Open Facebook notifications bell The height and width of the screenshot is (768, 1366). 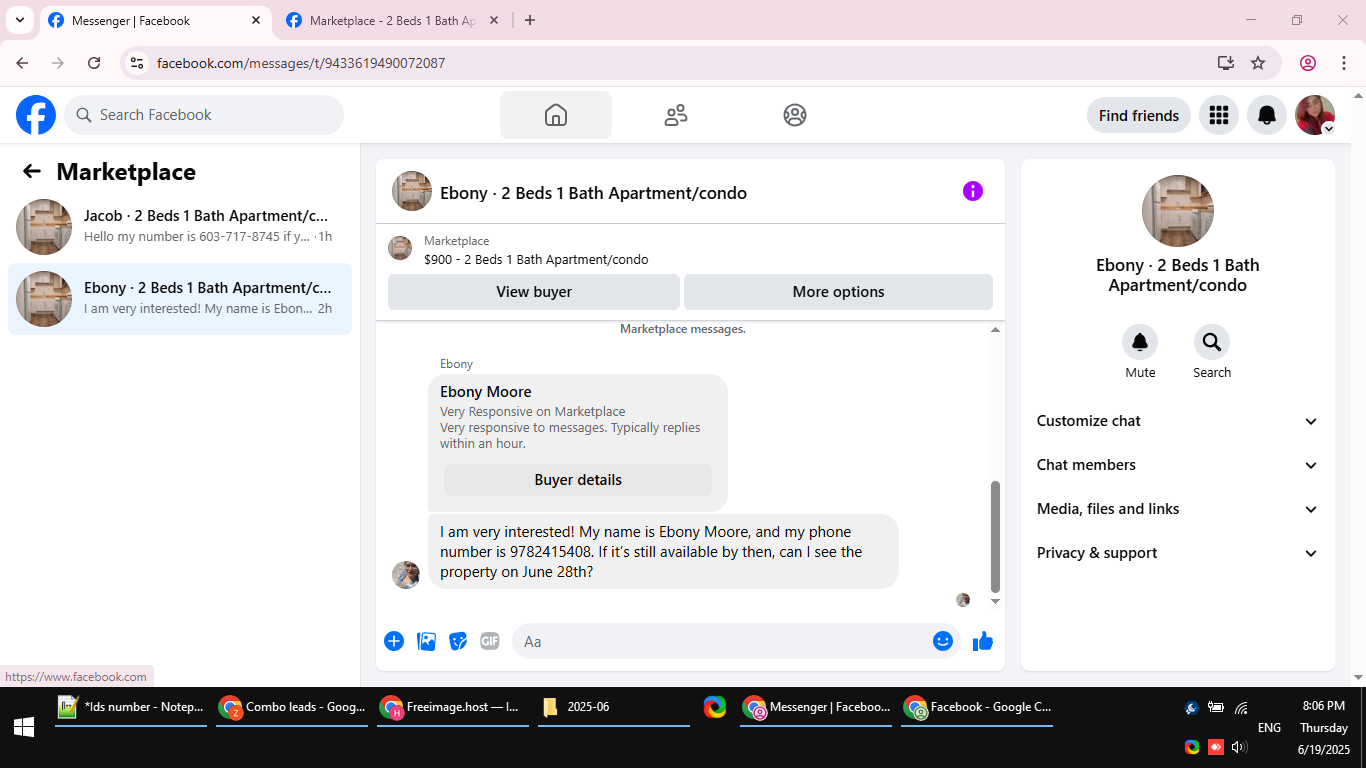[1267, 115]
